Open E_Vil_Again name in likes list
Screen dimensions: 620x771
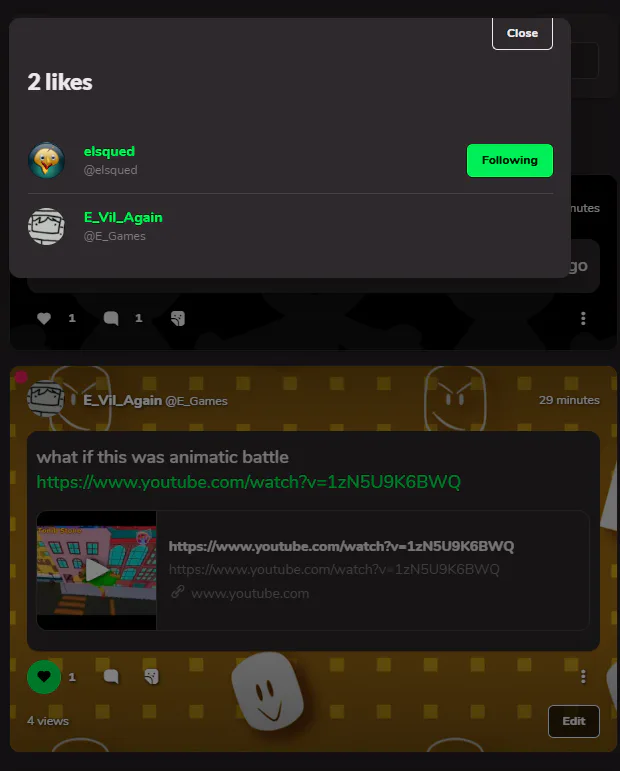(x=123, y=217)
